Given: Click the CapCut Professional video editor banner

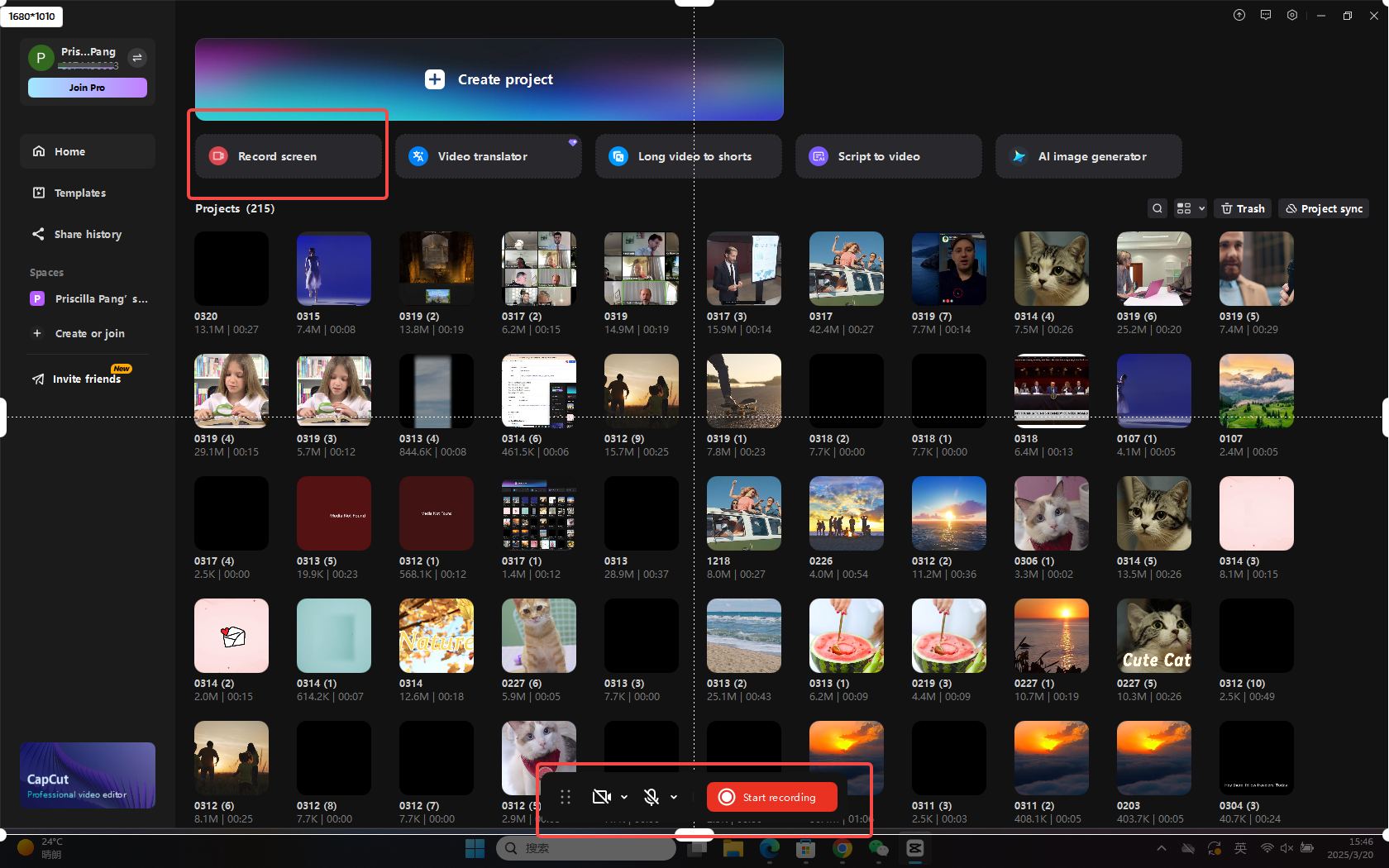Looking at the screenshot, I should tap(88, 775).
